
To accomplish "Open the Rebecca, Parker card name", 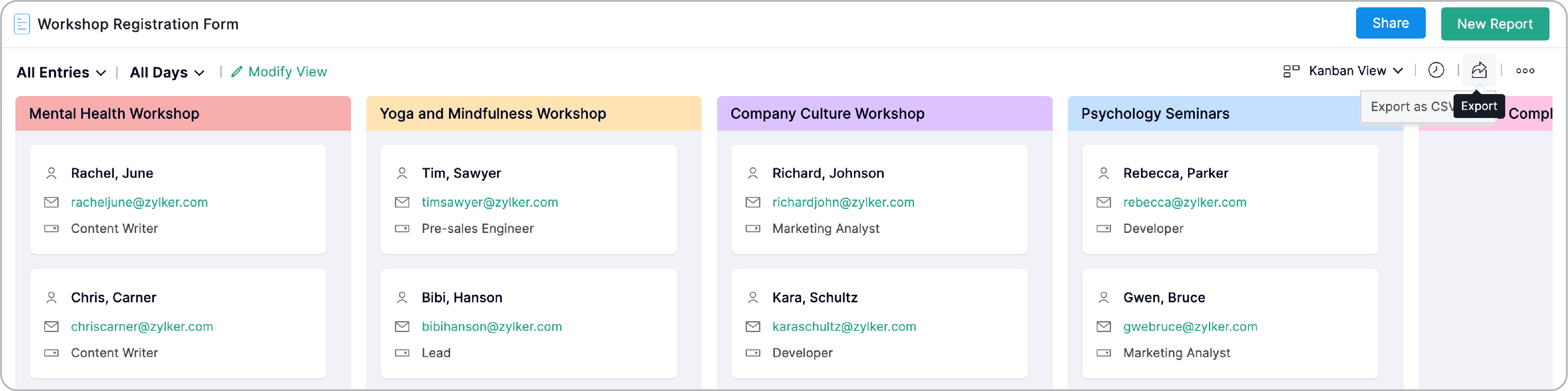I will pyautogui.click(x=1175, y=173).
